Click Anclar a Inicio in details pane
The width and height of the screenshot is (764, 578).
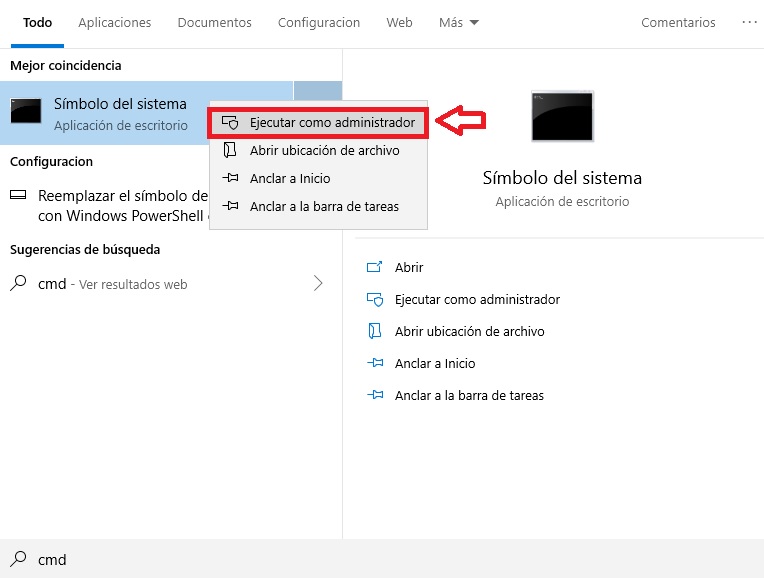pyautogui.click(x=435, y=364)
